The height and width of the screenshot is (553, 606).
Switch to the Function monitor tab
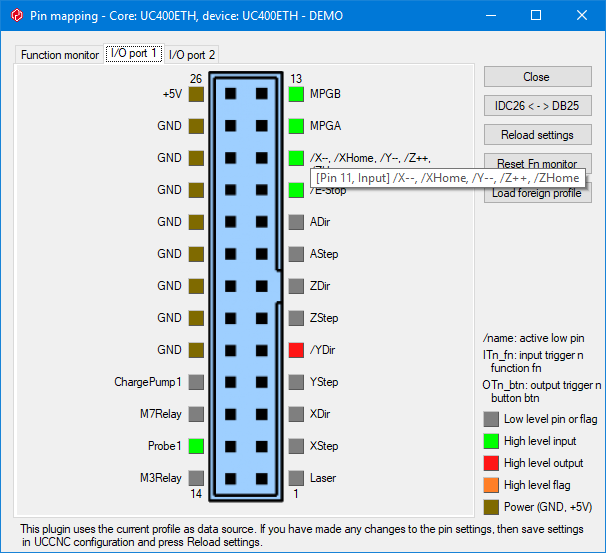[60, 55]
